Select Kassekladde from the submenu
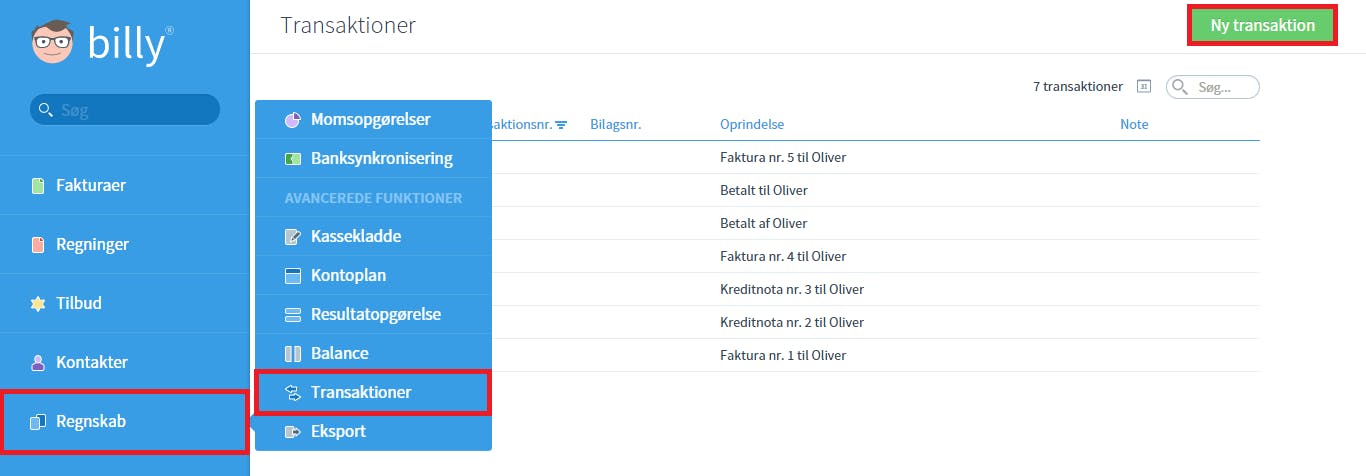This screenshot has height=476, width=1366. [373, 237]
